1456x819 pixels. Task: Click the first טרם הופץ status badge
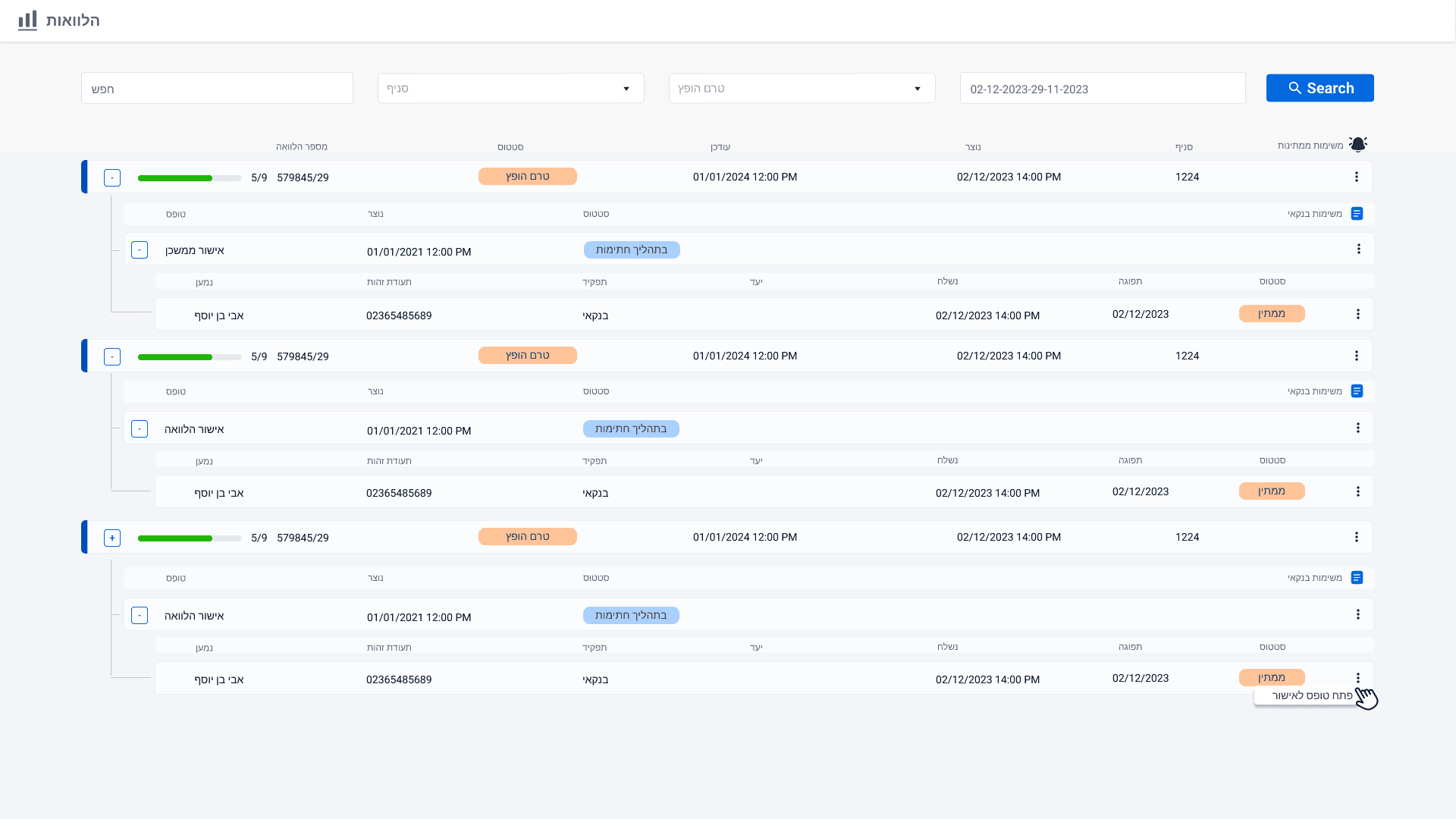coord(528,177)
